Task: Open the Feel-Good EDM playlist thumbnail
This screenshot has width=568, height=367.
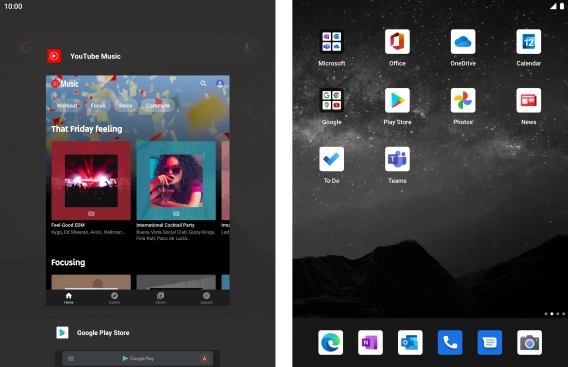Action: point(91,180)
